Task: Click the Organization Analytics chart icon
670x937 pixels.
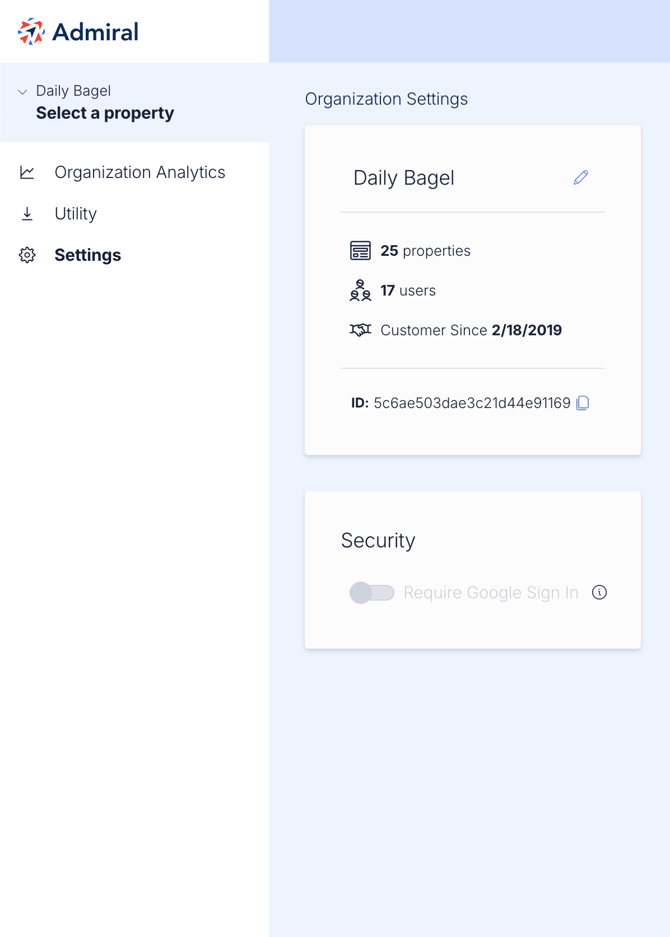Action: pos(27,173)
